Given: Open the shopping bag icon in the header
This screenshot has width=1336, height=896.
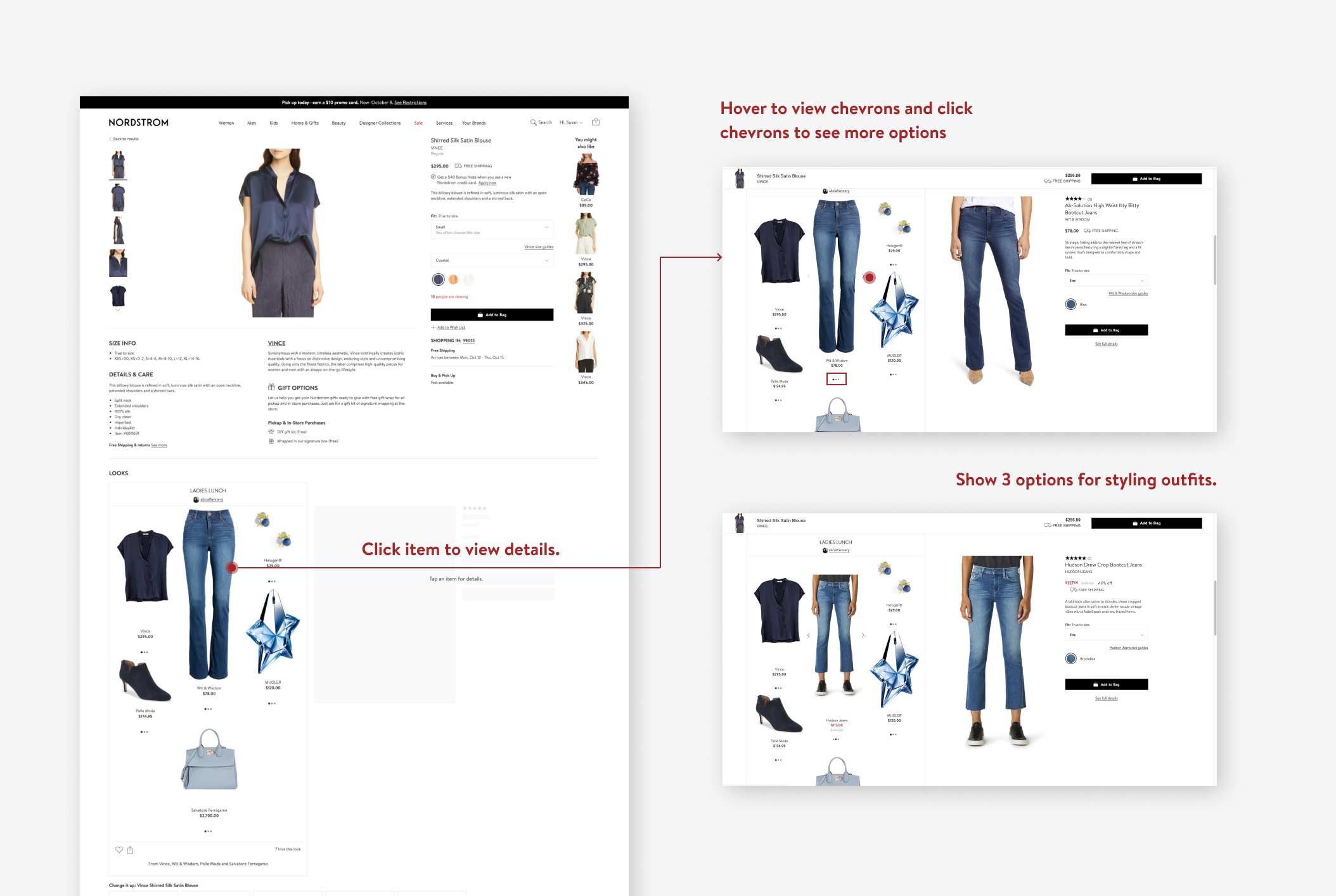Looking at the screenshot, I should tap(596, 122).
